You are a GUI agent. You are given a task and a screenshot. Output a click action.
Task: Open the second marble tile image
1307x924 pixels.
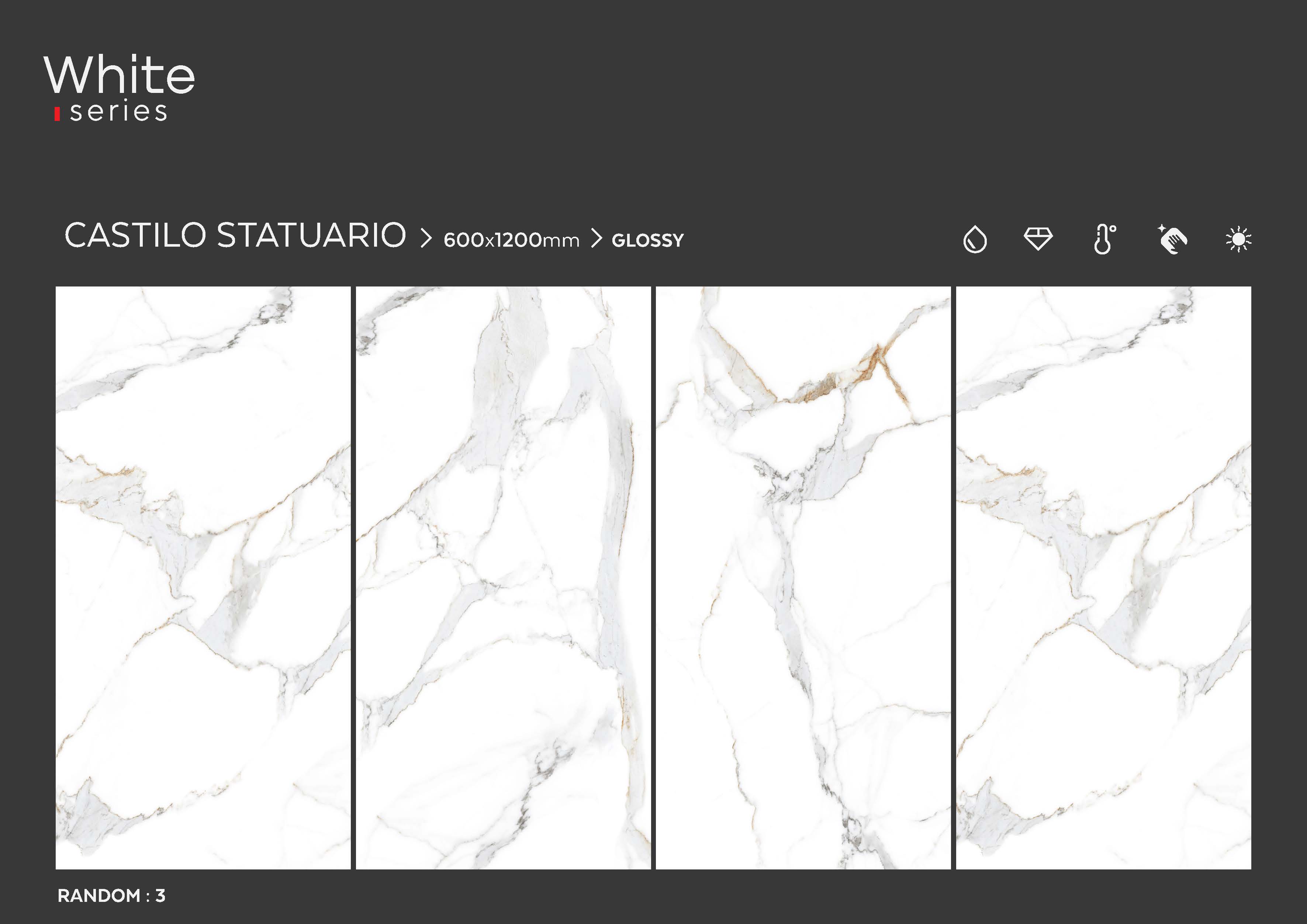503,577
